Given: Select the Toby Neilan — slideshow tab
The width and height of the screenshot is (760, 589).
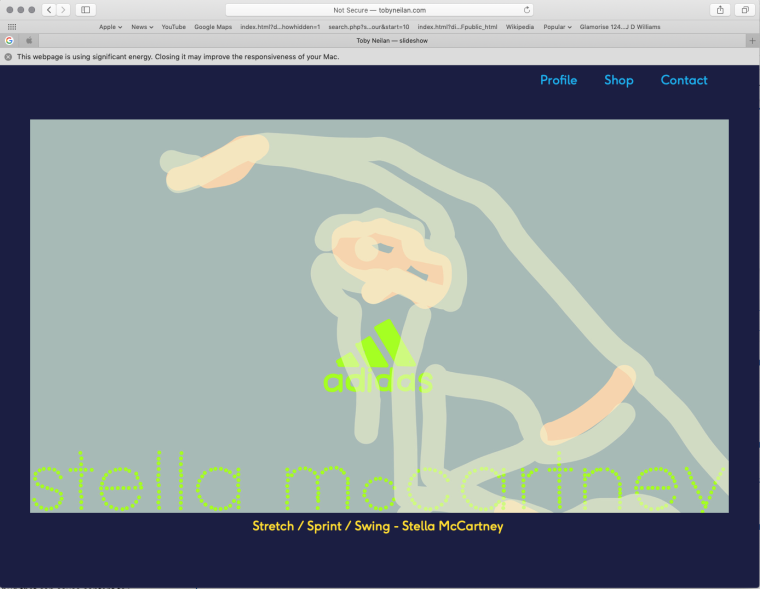Looking at the screenshot, I should pos(392,41).
